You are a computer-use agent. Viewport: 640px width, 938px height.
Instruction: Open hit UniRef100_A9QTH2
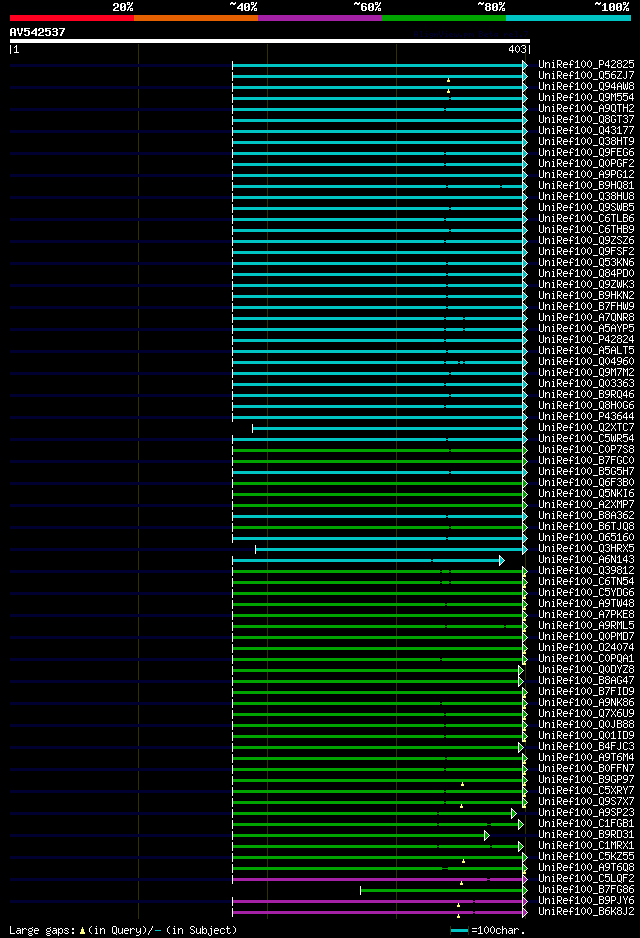pyautogui.click(x=586, y=109)
